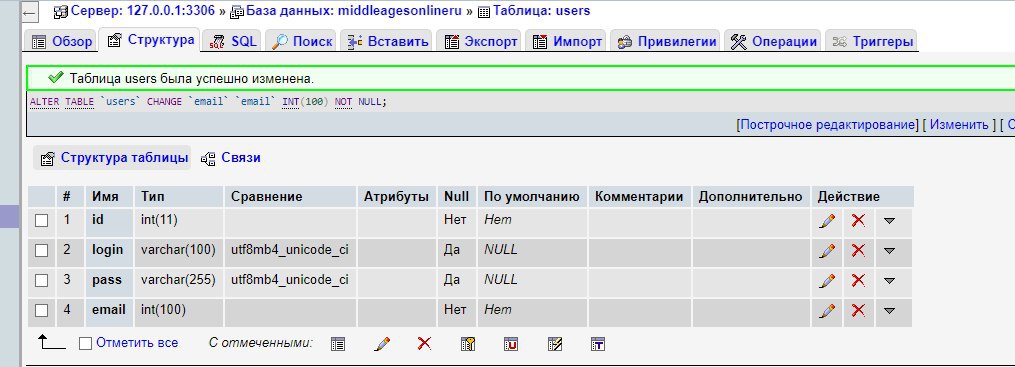Drop checked columns red X in bottom bar
1015x367 pixels.
[424, 343]
